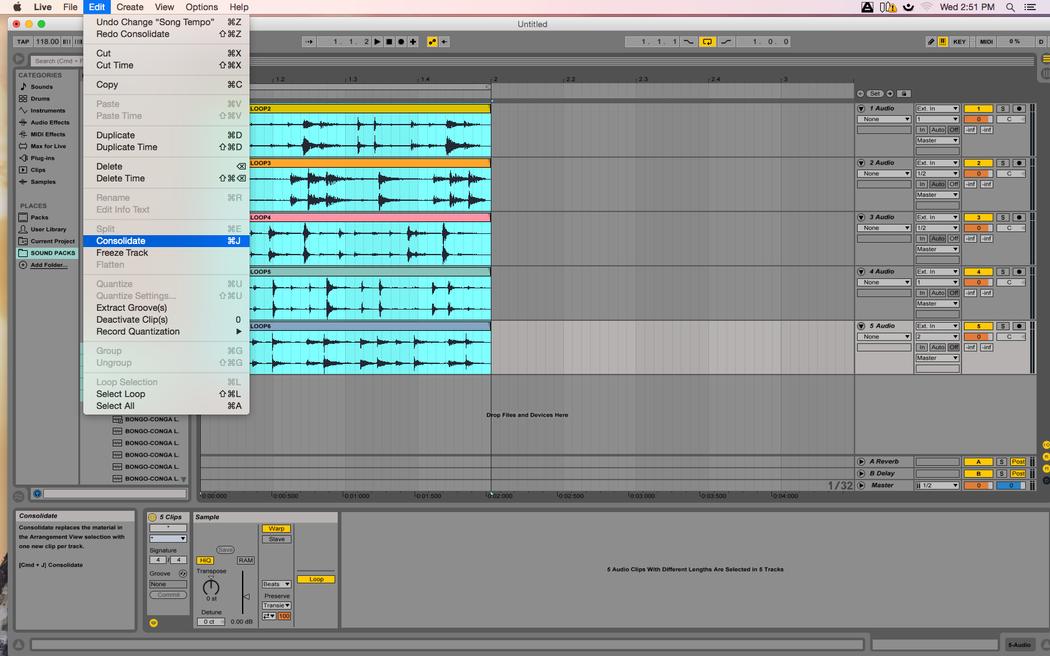Click the MIDI map mode button
The image size is (1050, 656).
(x=986, y=42)
